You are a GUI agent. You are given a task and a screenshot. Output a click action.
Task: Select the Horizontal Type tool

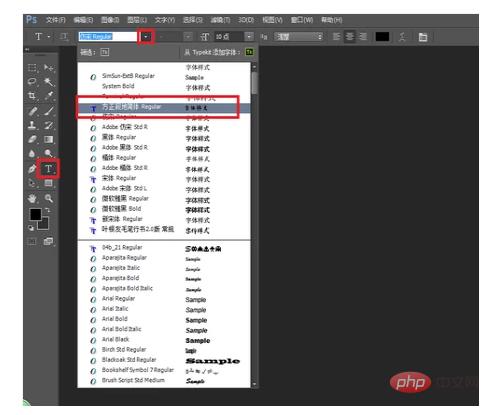49,169
